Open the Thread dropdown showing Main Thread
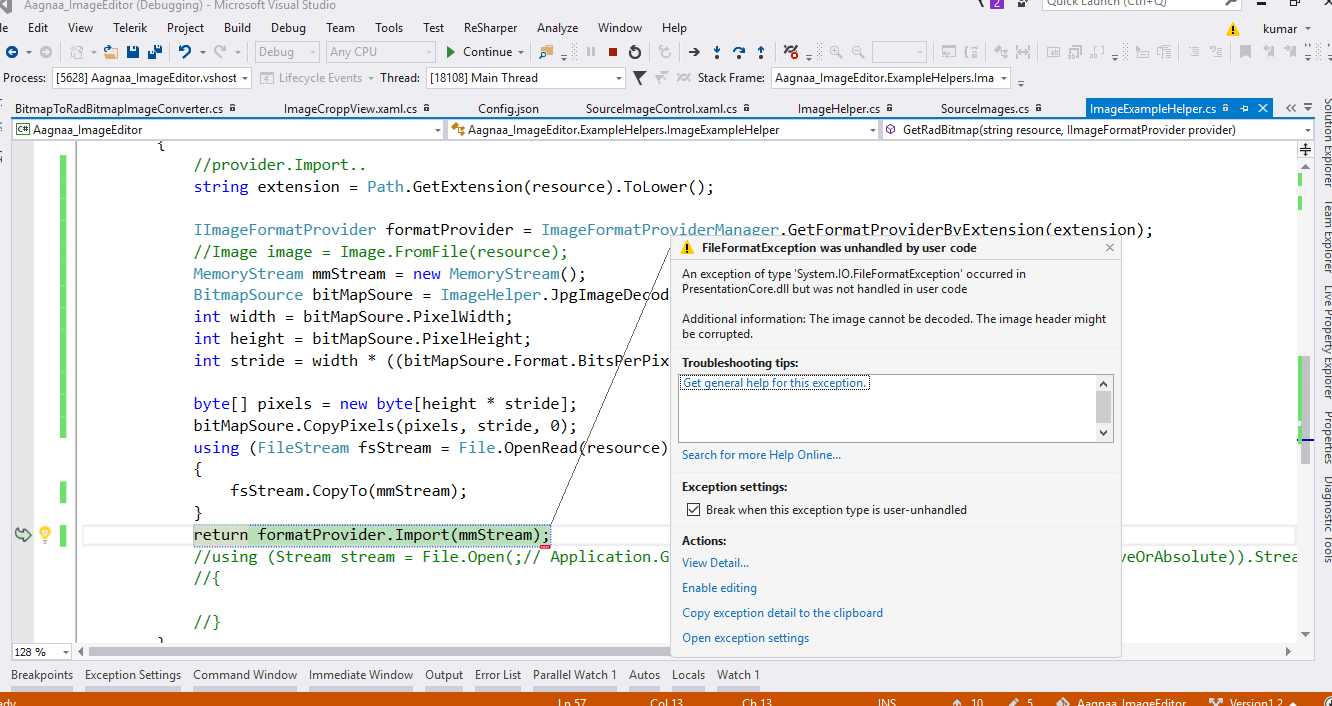 (x=617, y=78)
